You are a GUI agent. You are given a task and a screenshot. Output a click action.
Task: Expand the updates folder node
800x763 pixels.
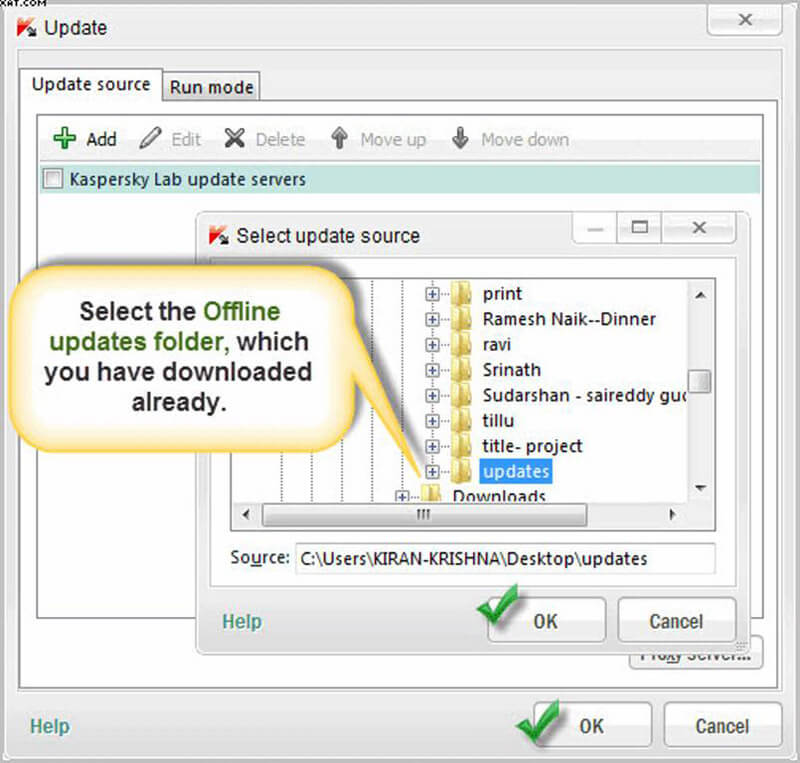point(432,472)
